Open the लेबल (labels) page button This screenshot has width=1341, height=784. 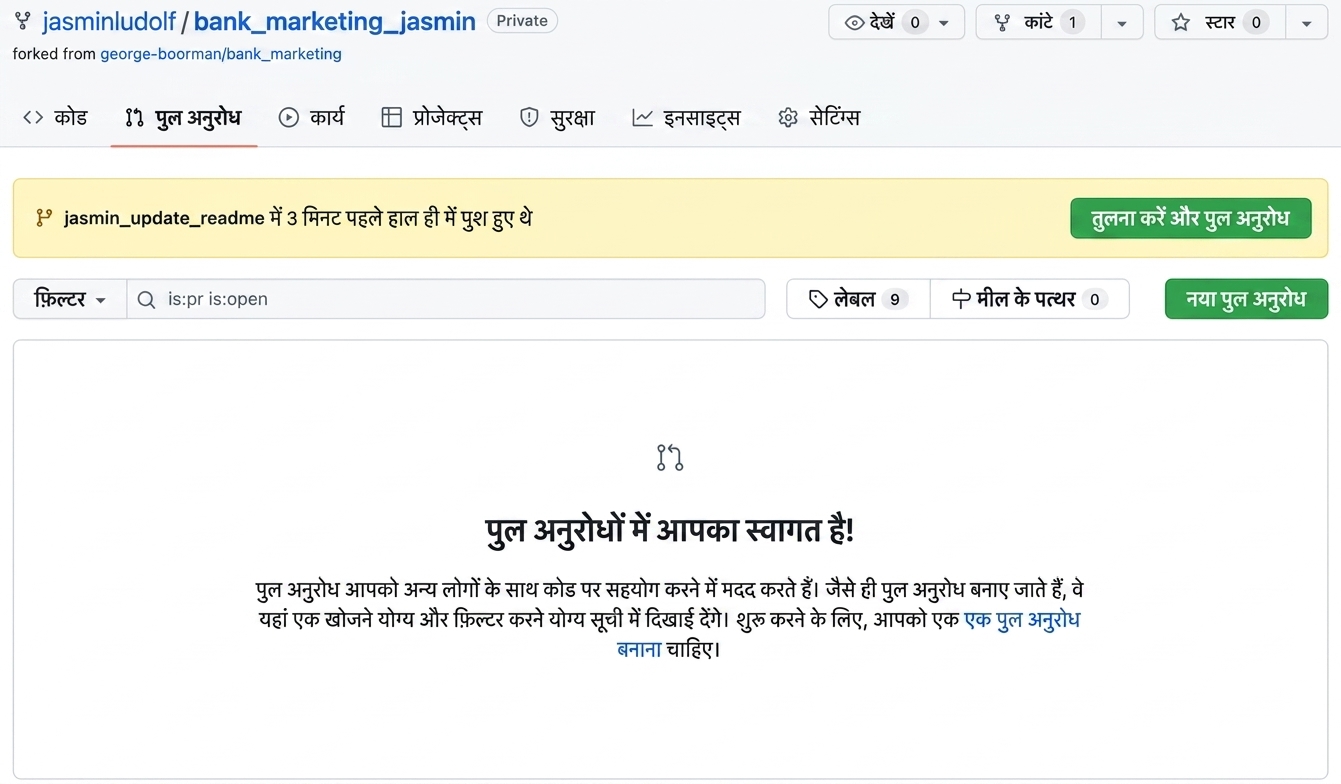point(858,299)
